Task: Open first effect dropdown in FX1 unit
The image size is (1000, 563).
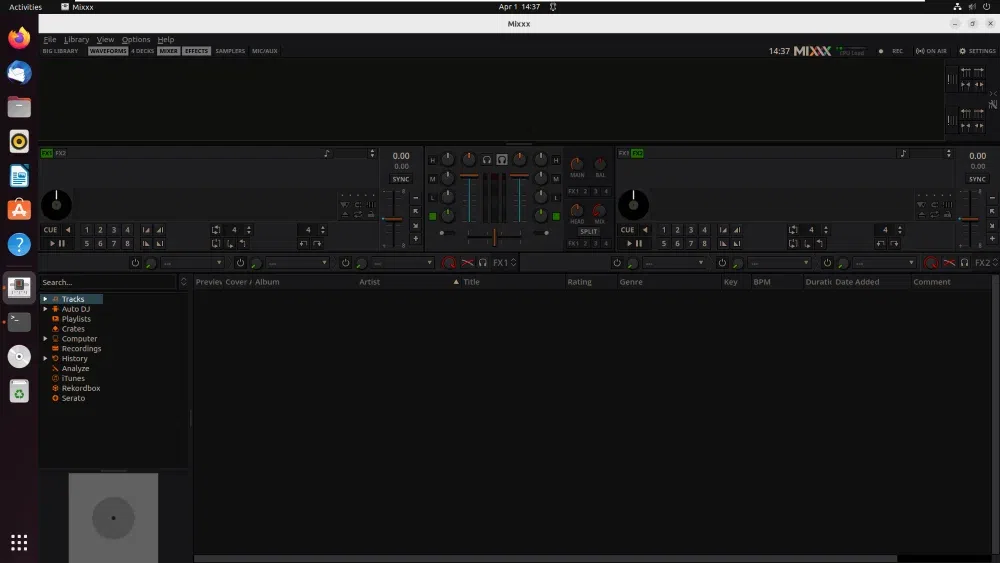Action: 192,263
